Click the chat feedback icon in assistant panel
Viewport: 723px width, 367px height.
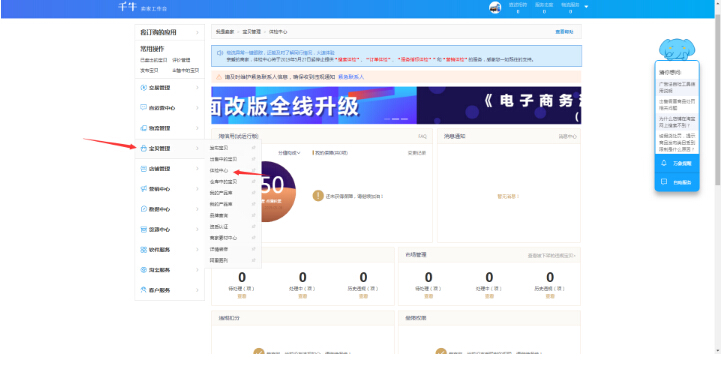click(x=664, y=182)
